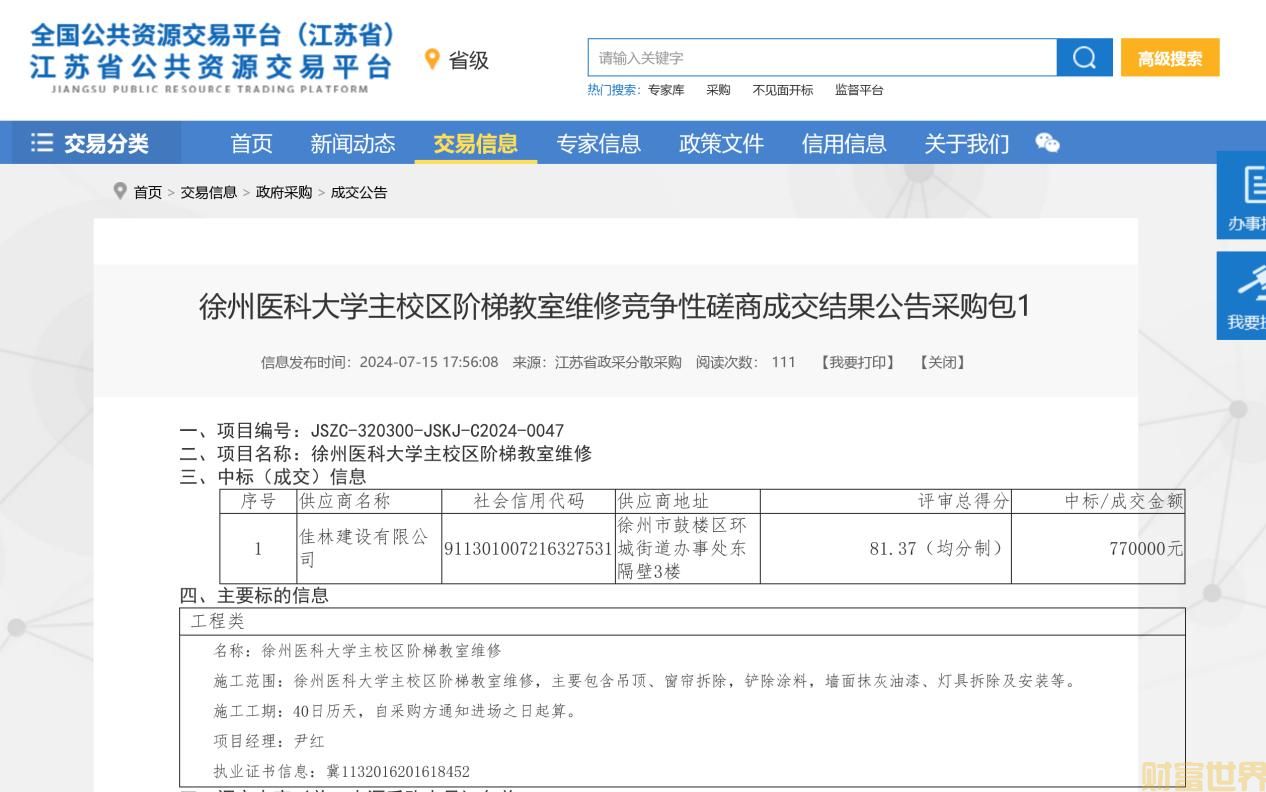
Task: Click 政府采购 in the breadcrumb
Action: pos(284,192)
